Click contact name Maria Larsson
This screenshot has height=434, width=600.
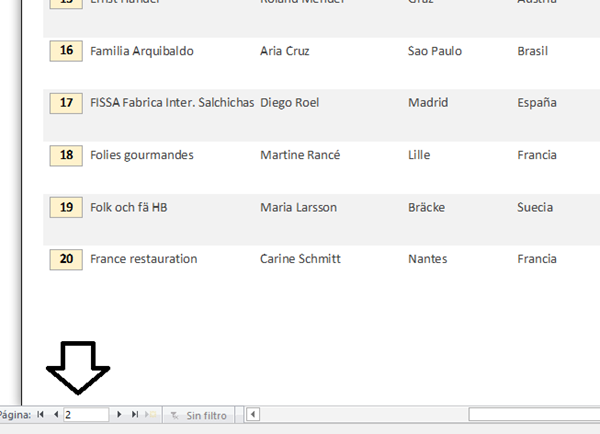tap(298, 207)
